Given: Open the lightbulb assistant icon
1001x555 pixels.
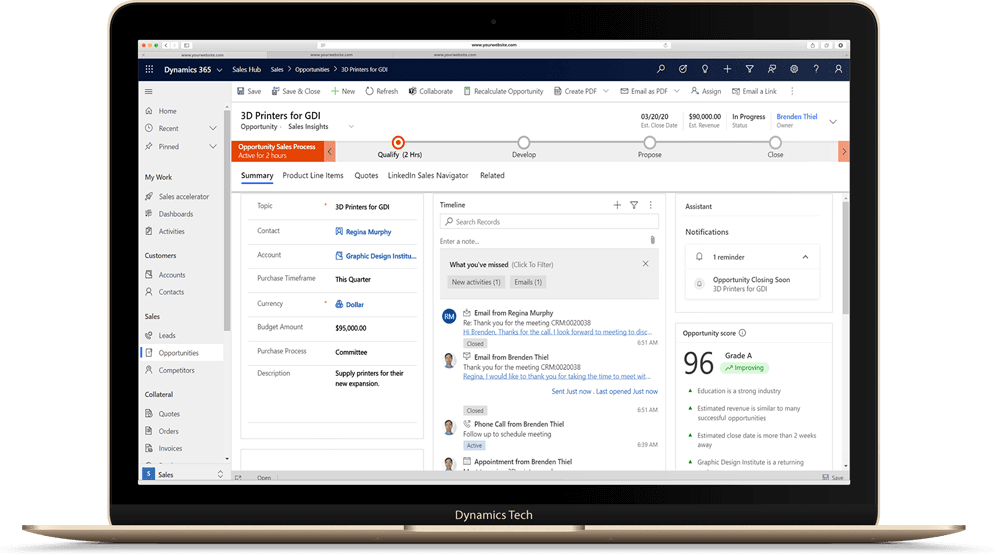Looking at the screenshot, I should coord(705,69).
